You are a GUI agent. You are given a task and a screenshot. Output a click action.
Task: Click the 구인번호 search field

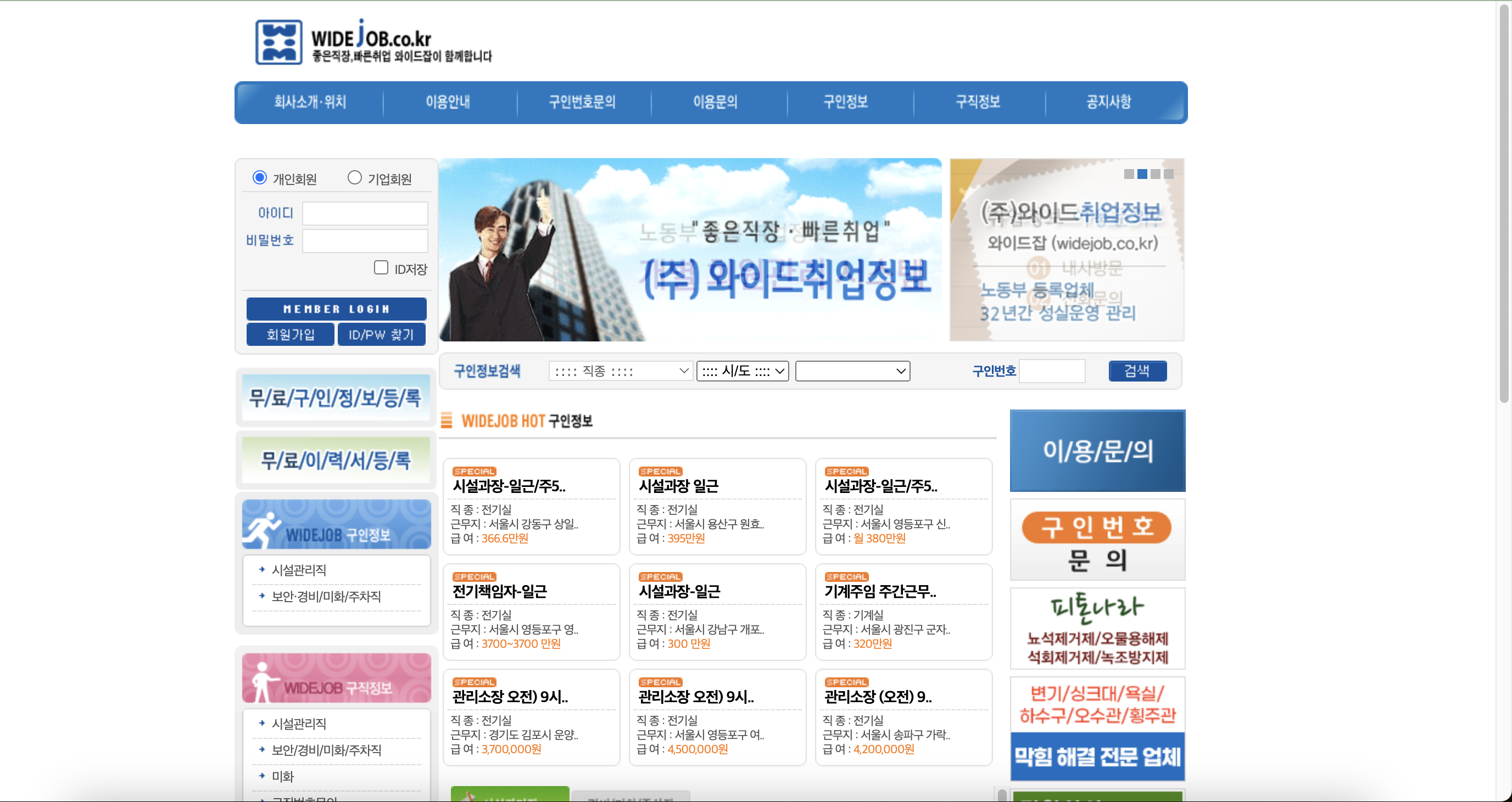1052,371
